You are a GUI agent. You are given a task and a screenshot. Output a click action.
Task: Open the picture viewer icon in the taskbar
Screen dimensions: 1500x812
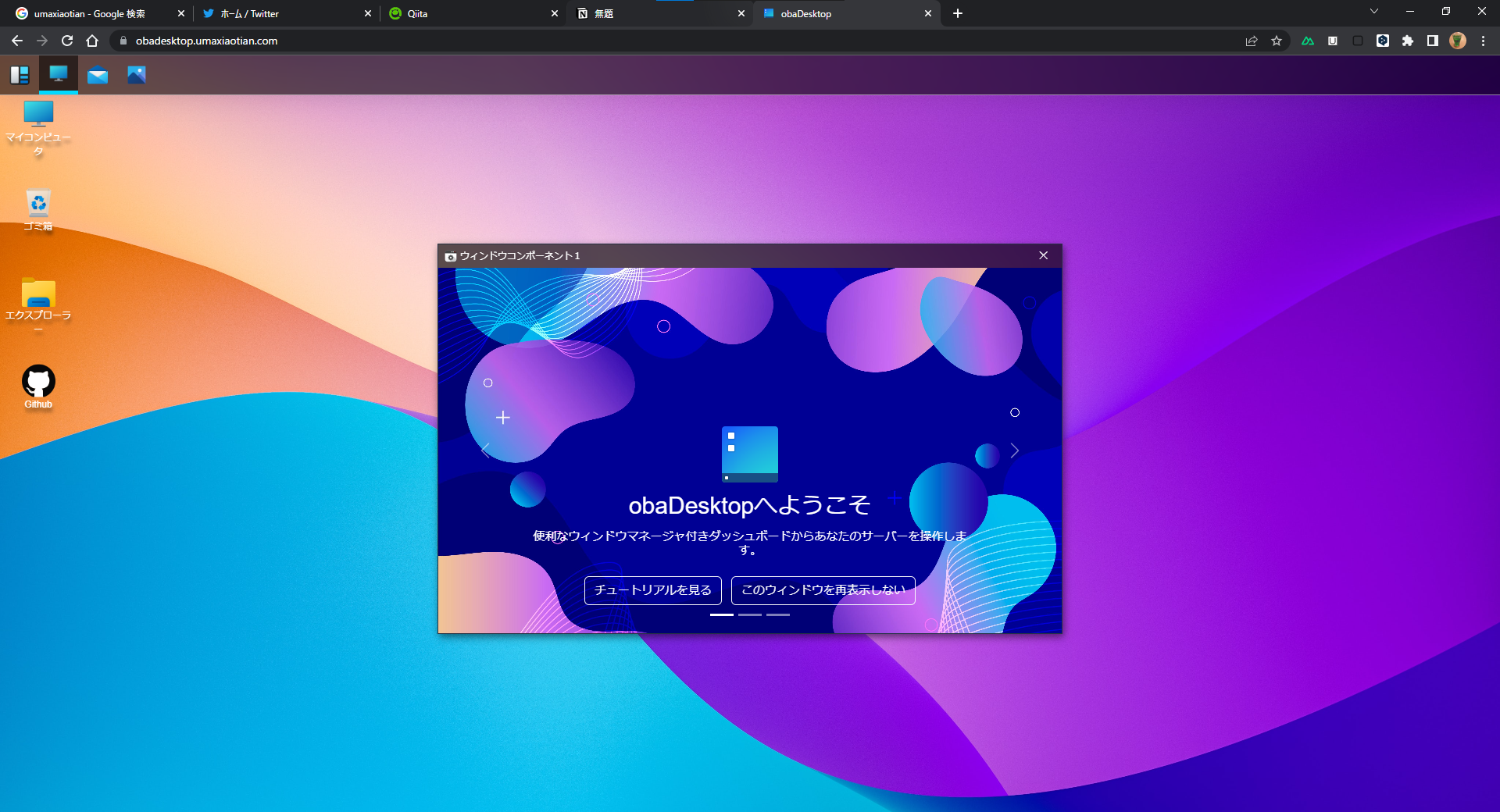137,75
